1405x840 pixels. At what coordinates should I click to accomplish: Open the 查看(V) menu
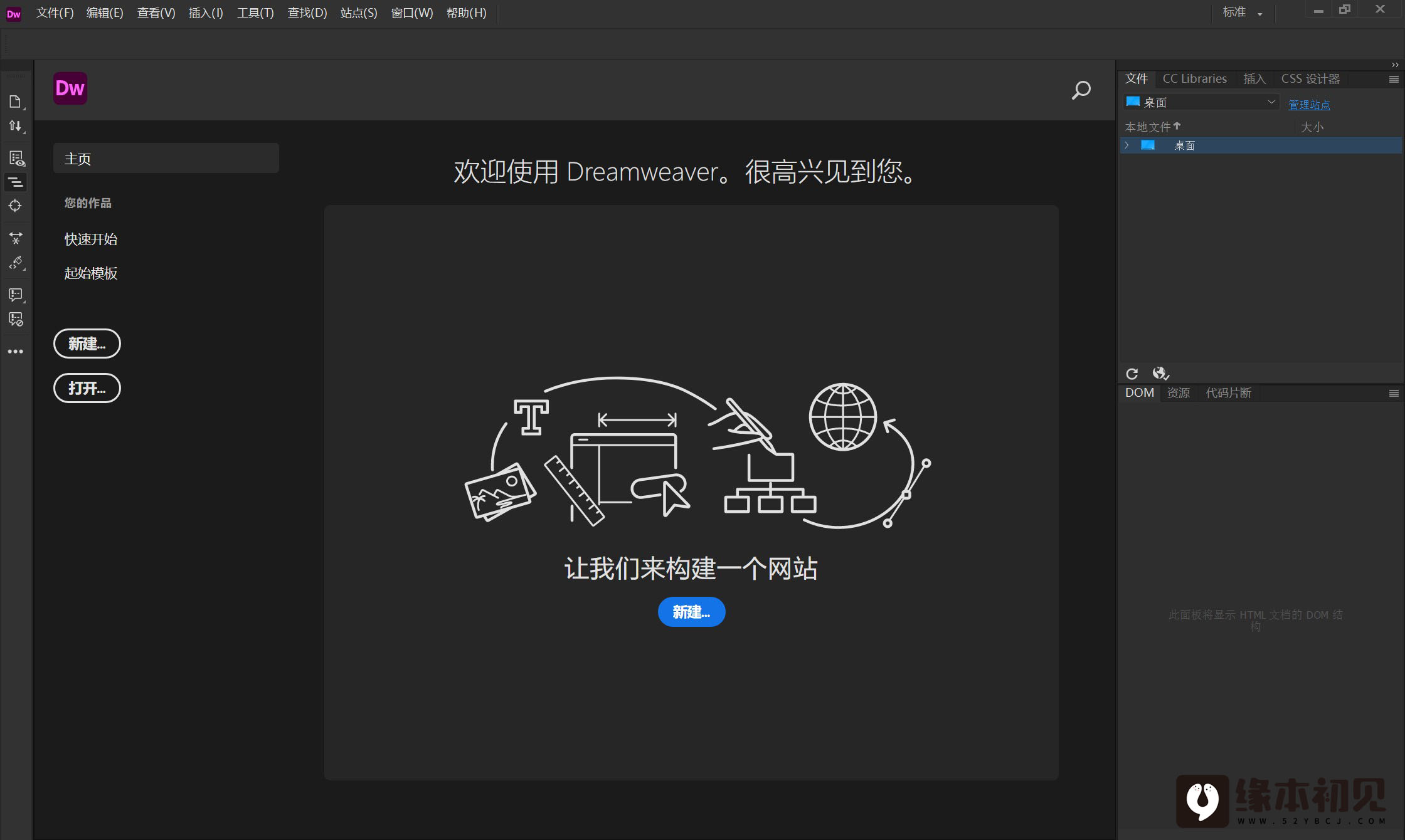(156, 13)
